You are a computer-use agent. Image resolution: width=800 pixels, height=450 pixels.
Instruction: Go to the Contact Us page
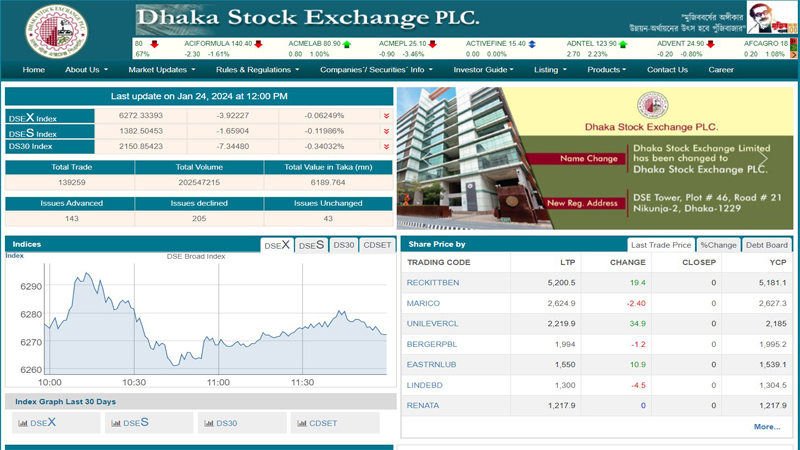coord(667,70)
